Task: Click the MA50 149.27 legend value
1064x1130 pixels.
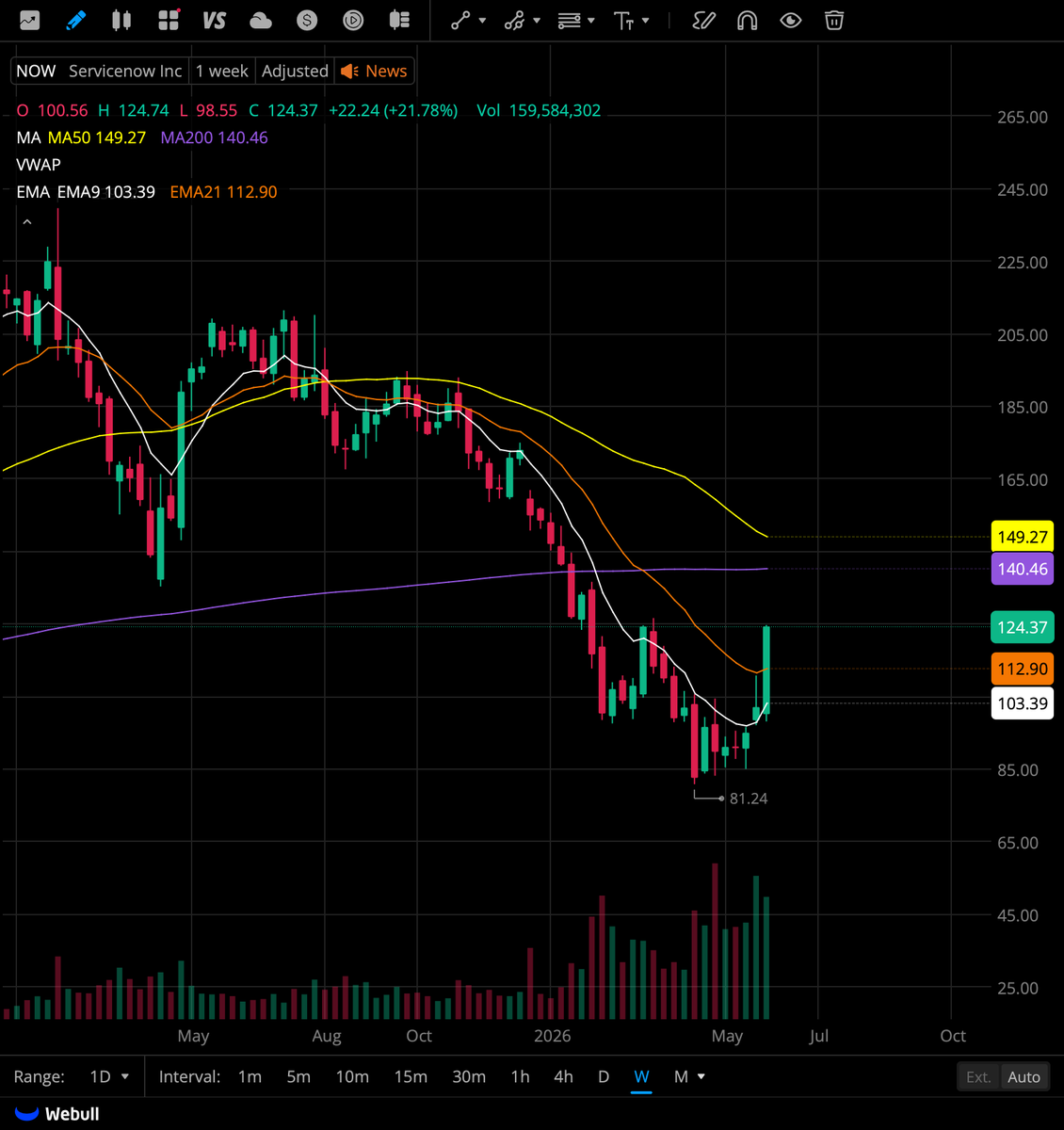Action: click(x=97, y=137)
